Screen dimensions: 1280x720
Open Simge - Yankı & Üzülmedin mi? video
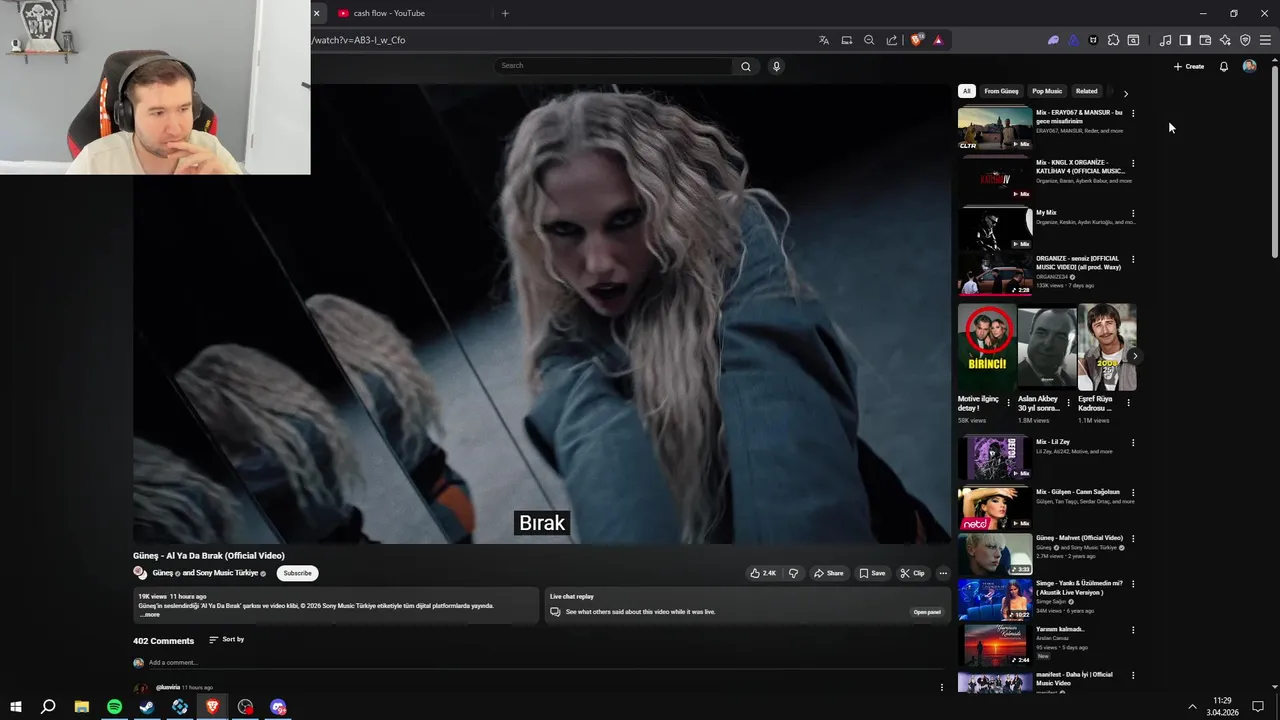pyautogui.click(x=995, y=599)
